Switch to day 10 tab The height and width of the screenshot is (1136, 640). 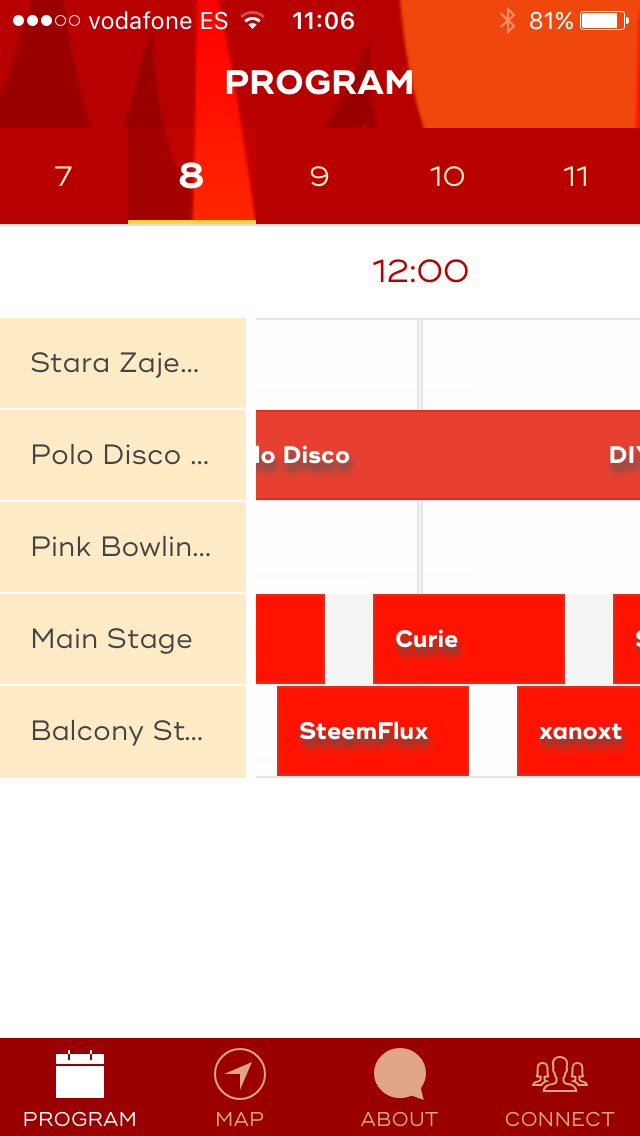447,177
